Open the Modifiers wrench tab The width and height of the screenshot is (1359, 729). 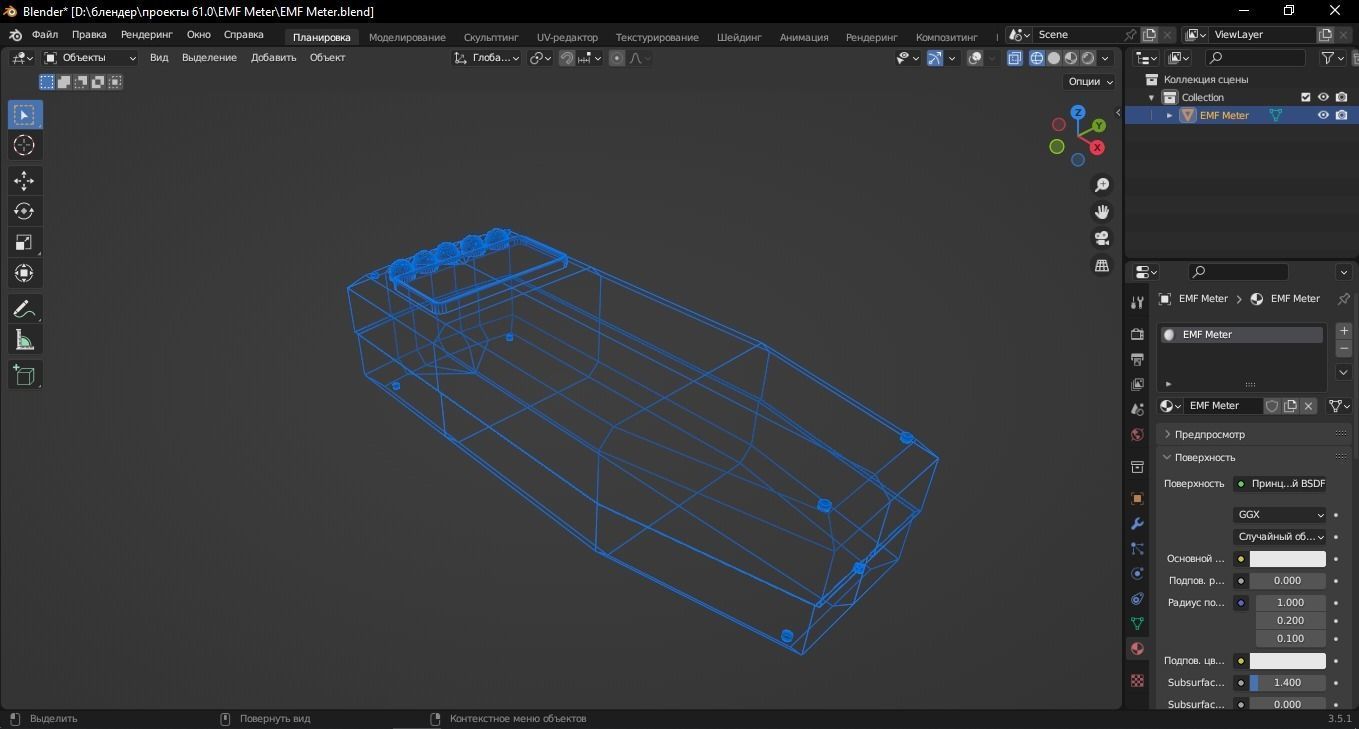click(x=1137, y=523)
